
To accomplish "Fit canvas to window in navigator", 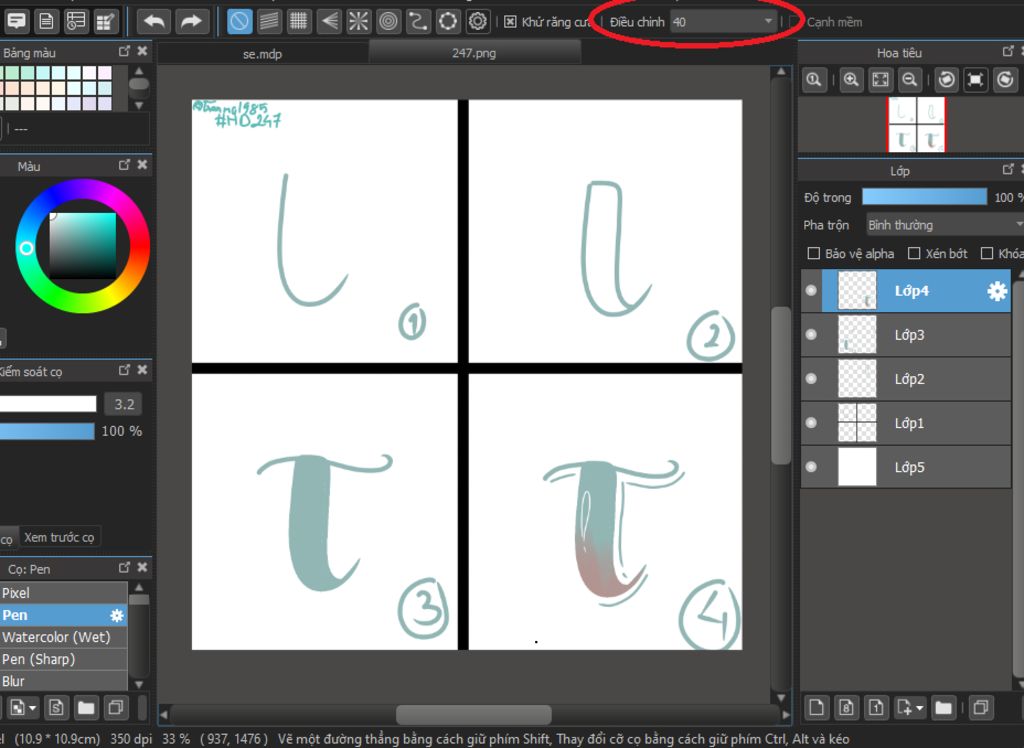I will click(880, 80).
